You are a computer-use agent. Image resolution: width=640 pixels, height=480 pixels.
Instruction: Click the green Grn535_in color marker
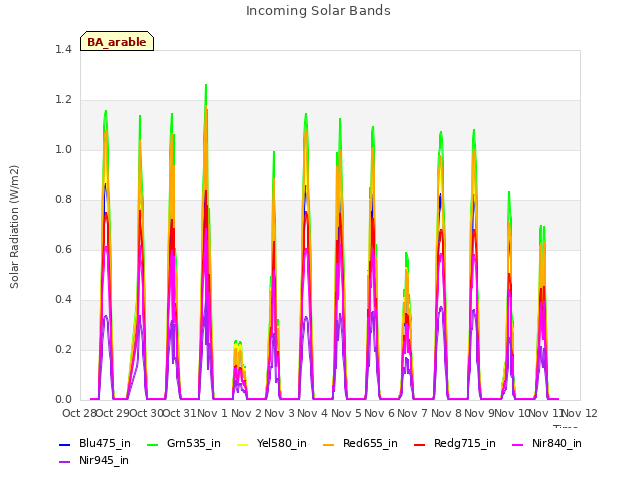tap(152, 444)
